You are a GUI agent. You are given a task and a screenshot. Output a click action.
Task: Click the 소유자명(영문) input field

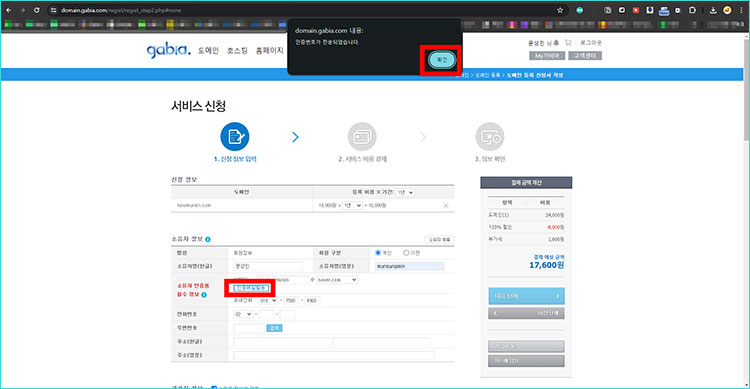[409, 266]
